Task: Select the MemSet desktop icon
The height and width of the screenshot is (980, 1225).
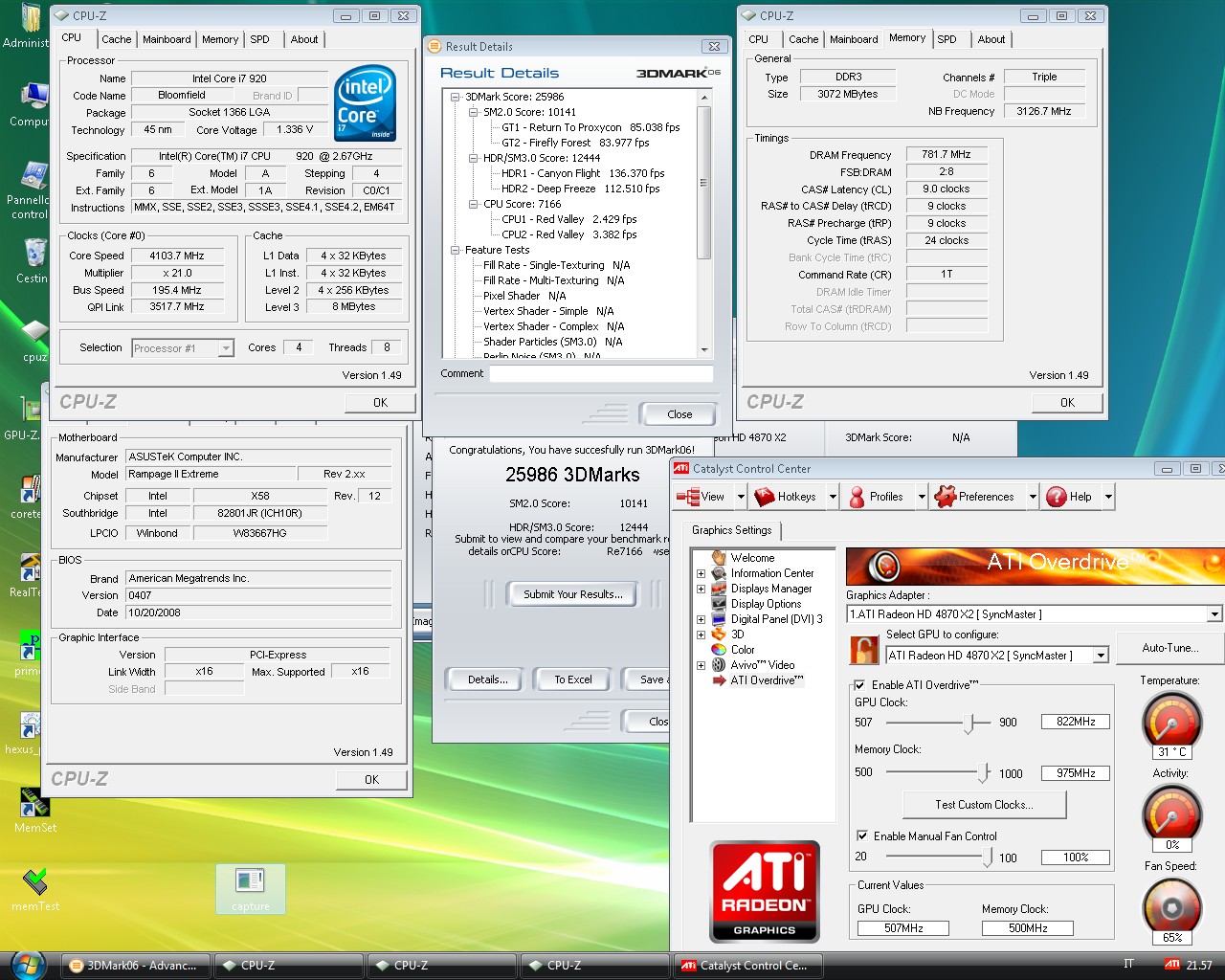Action: click(34, 802)
